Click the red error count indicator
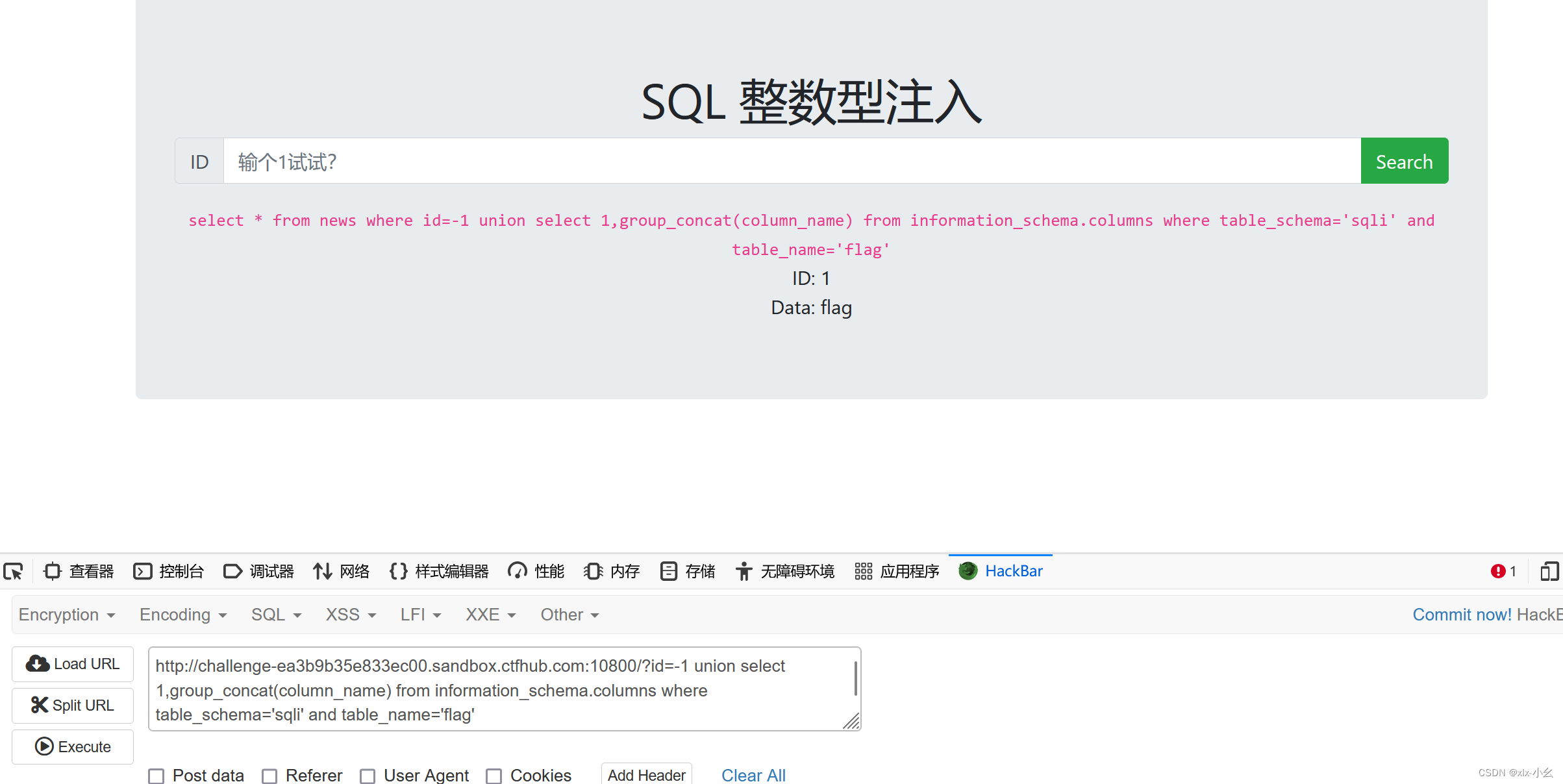This screenshot has height=784, width=1563. 1503,571
